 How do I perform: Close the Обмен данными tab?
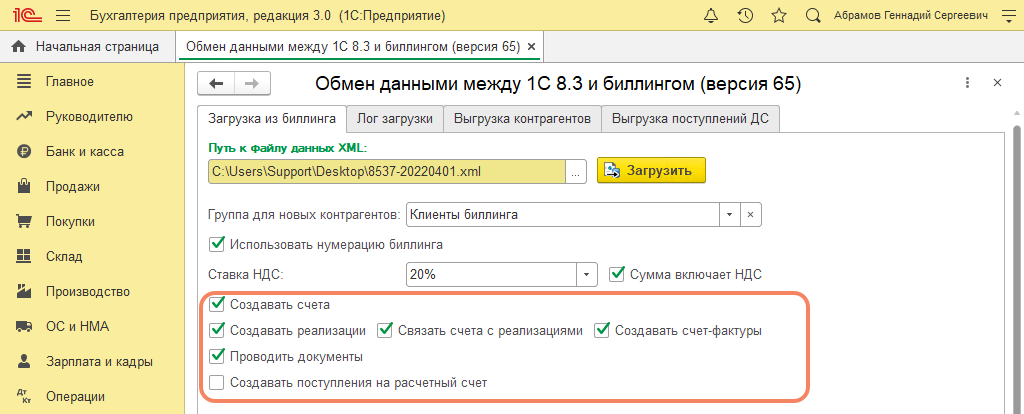(x=531, y=47)
